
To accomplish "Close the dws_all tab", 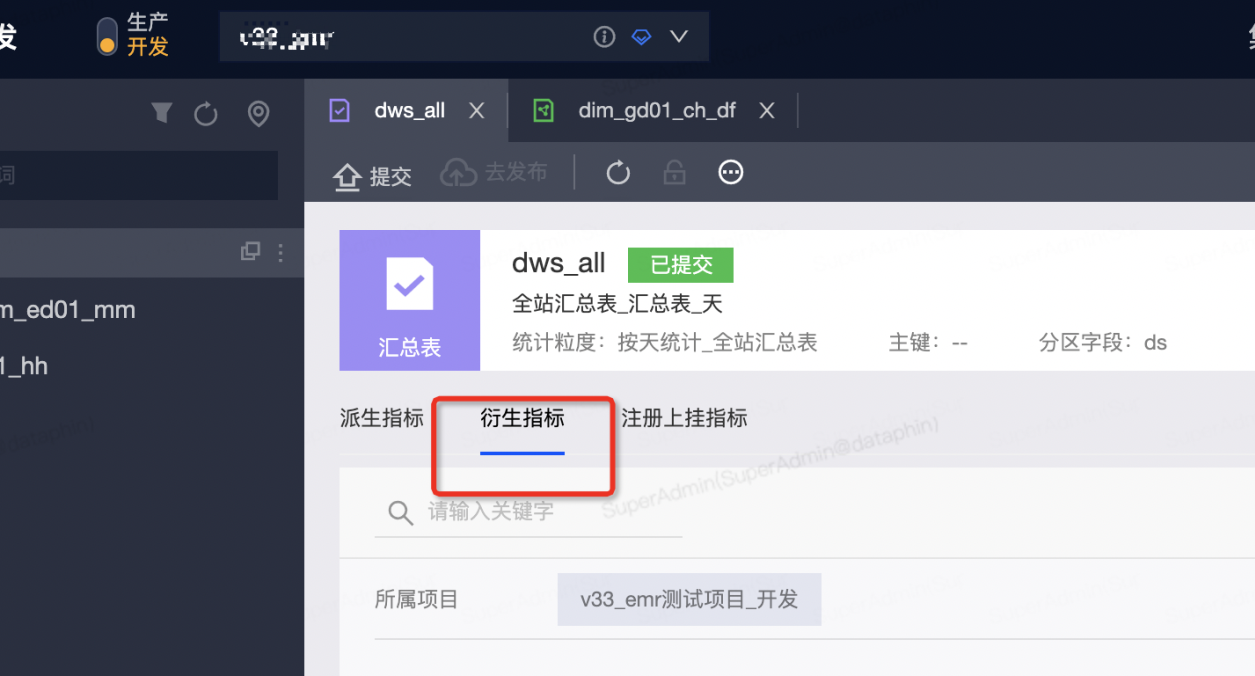I will (477, 111).
